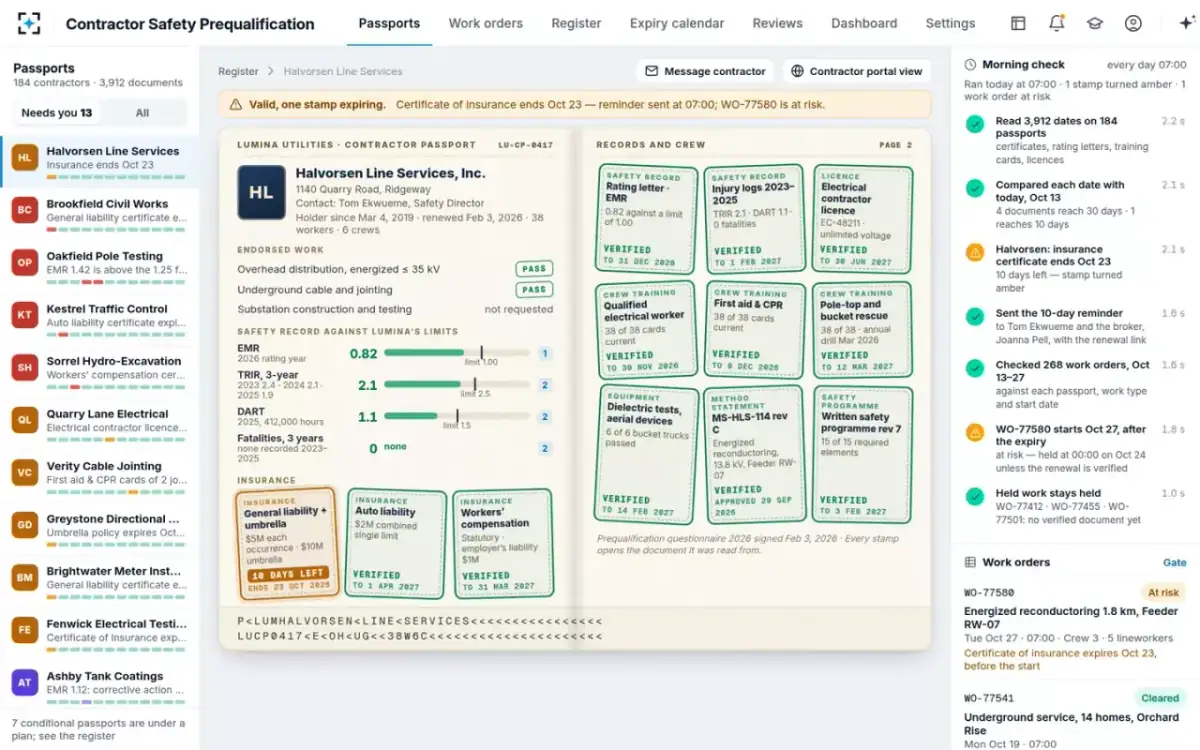1200x750 pixels.
Task: Select the Needs you 13 filter
Action: pyautogui.click(x=57, y=113)
